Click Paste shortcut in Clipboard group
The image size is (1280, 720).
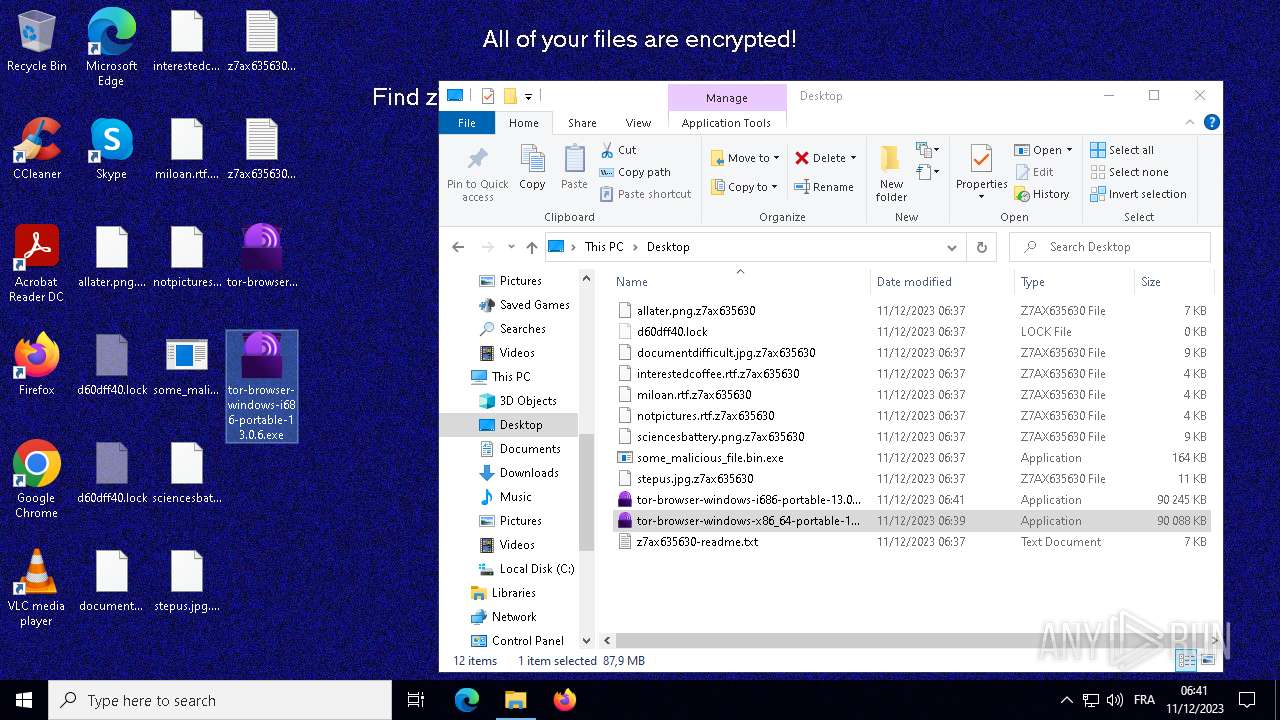coord(646,194)
